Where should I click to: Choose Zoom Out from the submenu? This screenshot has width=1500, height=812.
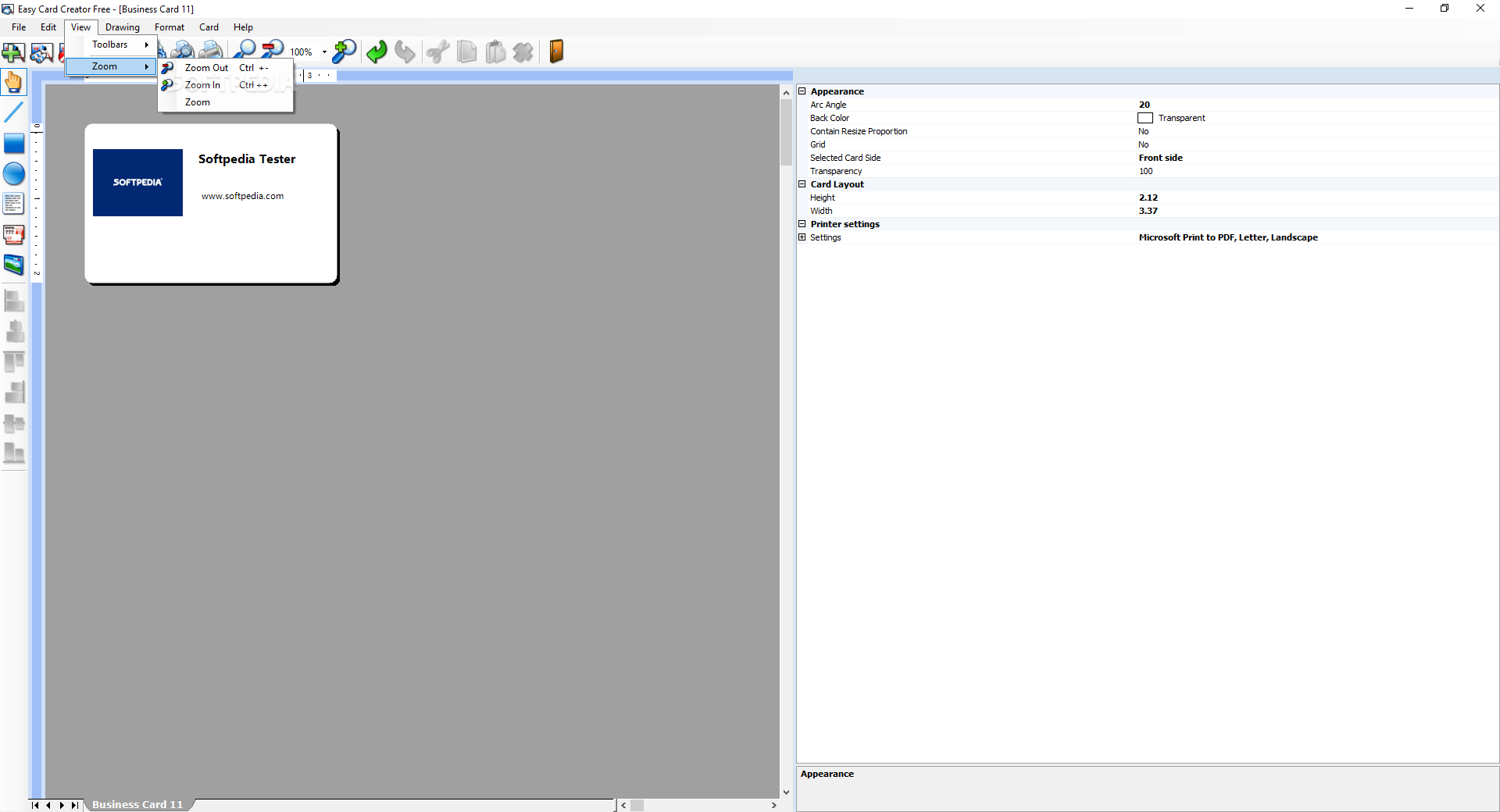tap(226, 68)
